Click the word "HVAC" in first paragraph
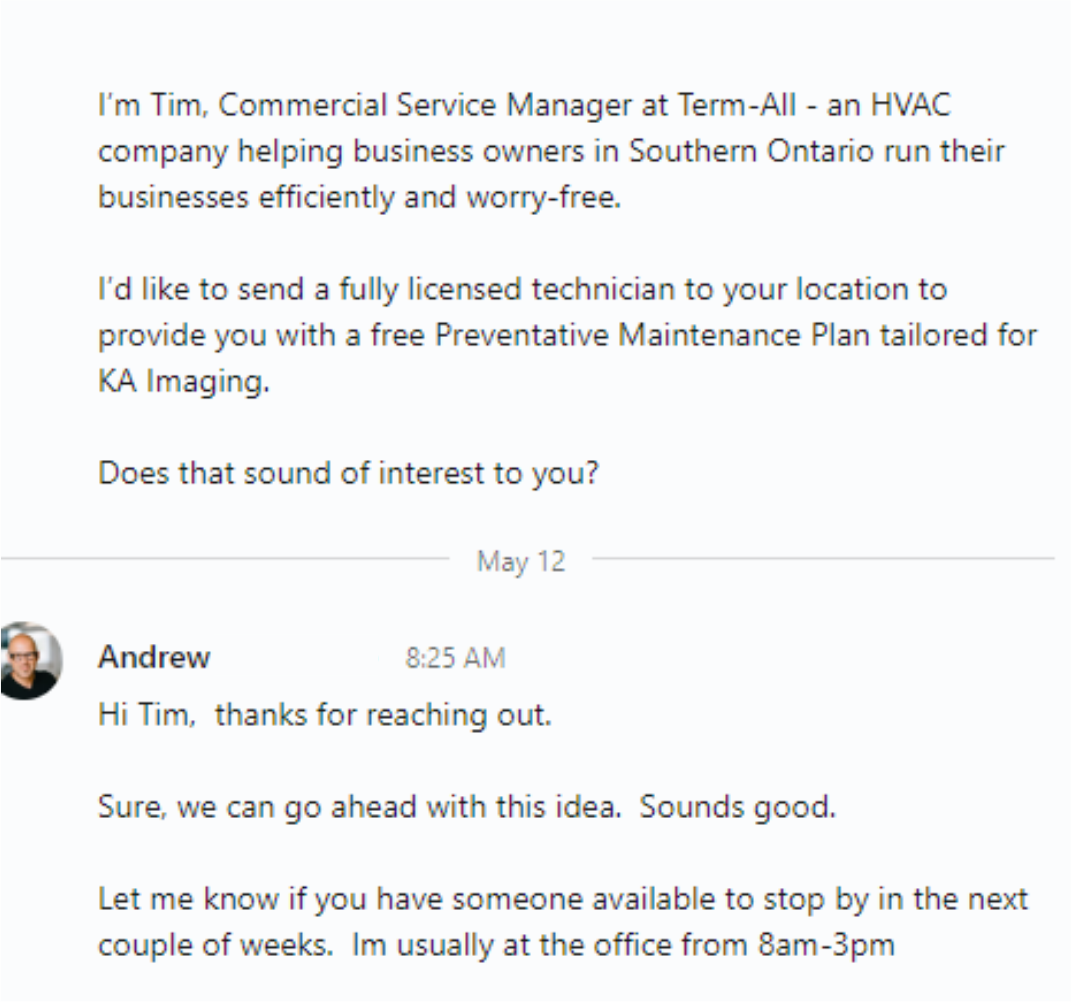 [911, 105]
